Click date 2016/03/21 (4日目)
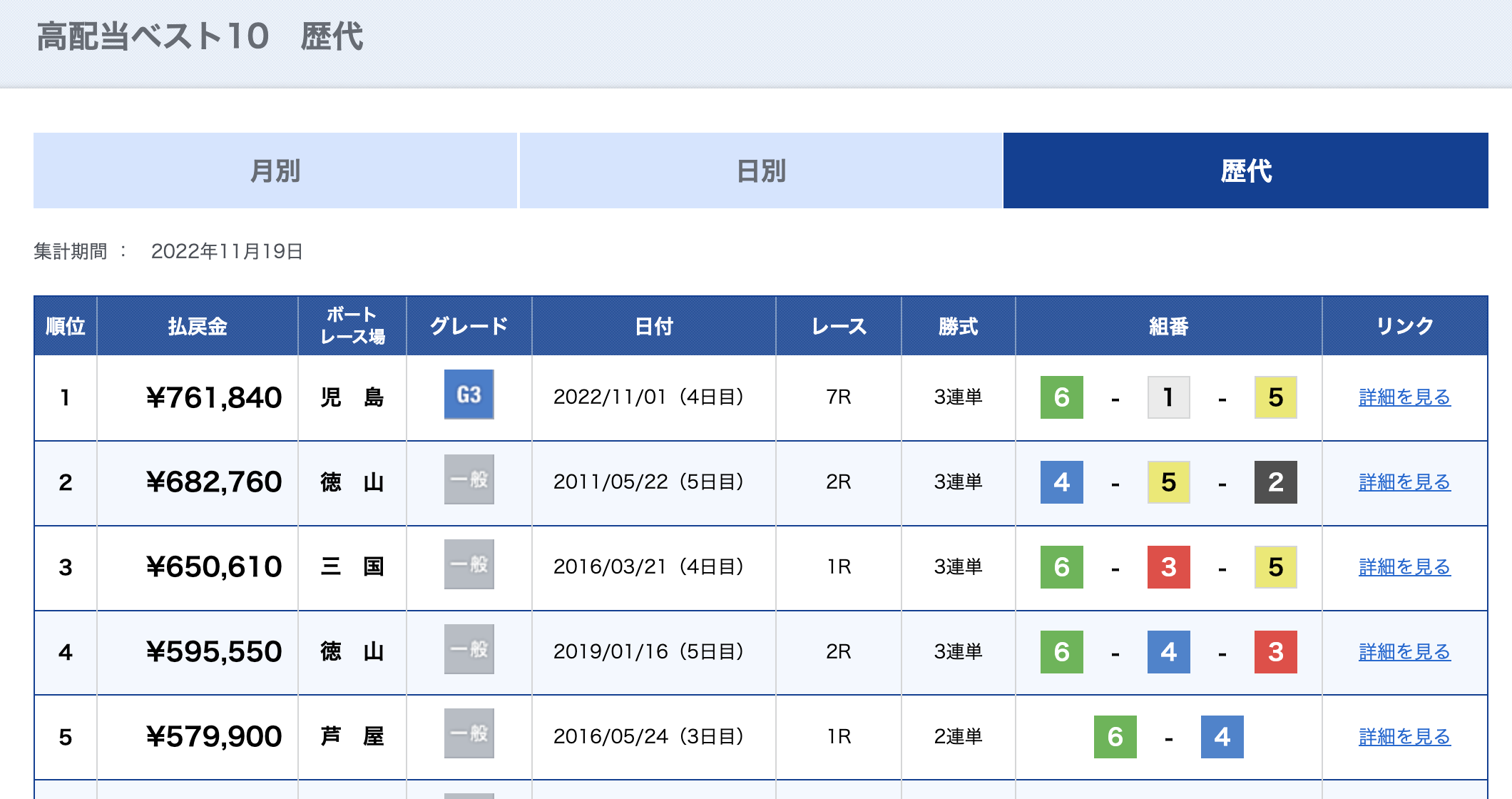Image resolution: width=1512 pixels, height=799 pixels. point(648,567)
